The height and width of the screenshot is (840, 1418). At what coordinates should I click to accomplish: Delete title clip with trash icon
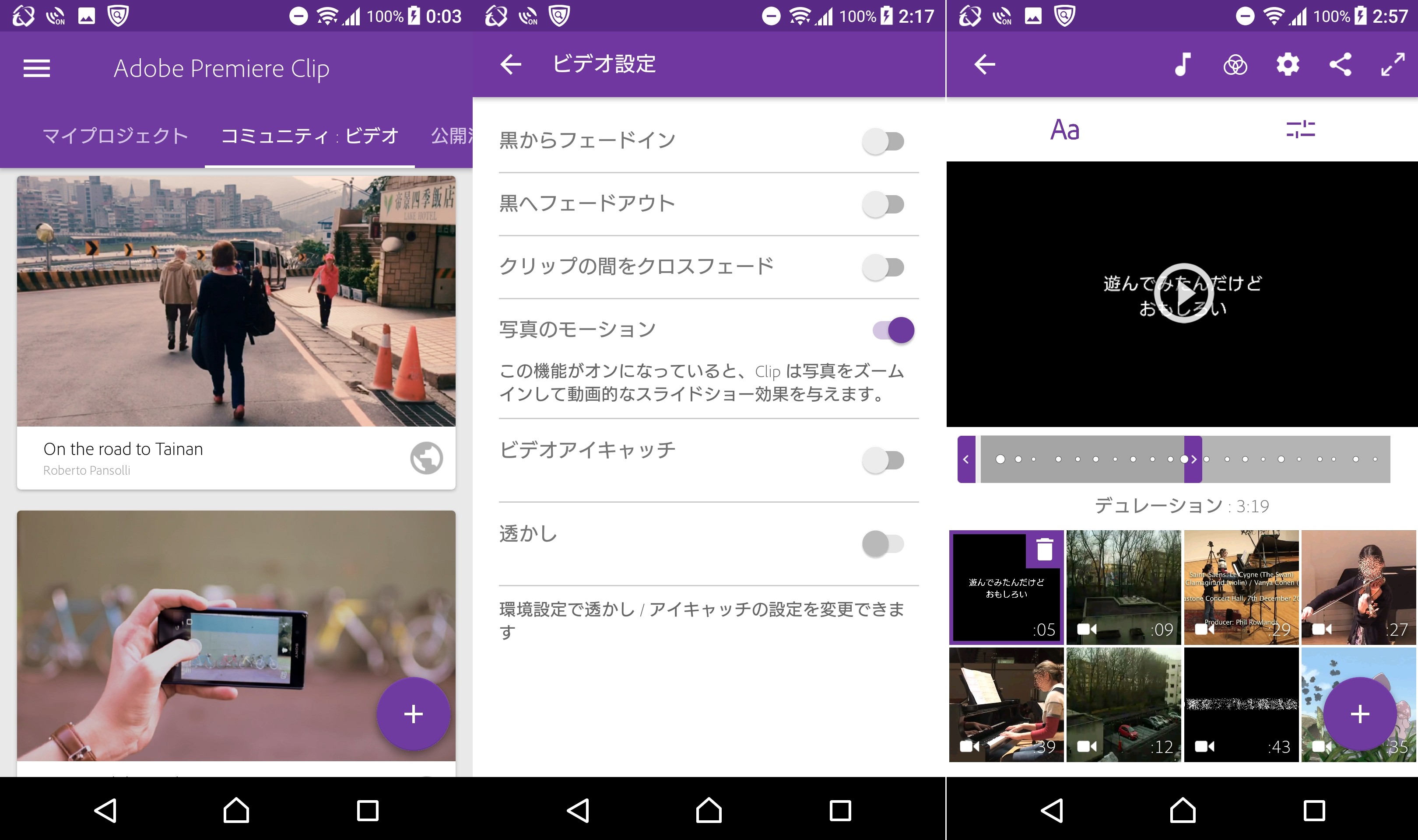1044,549
